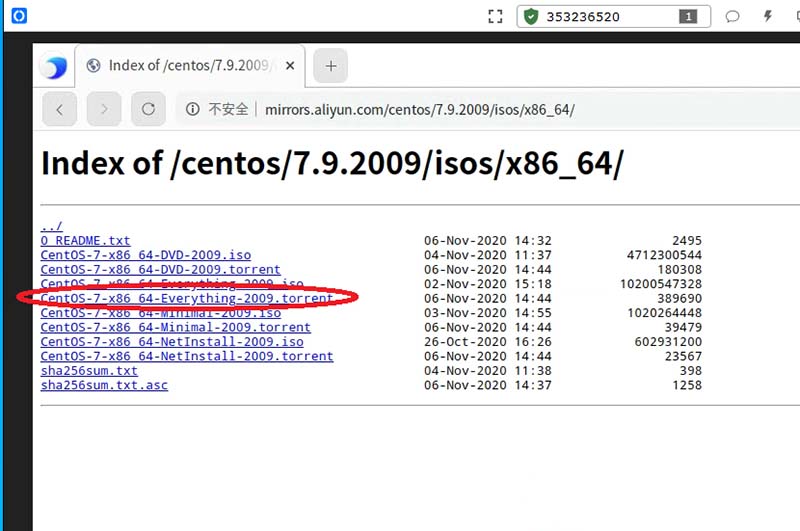Click the file size 602931200

pos(668,341)
